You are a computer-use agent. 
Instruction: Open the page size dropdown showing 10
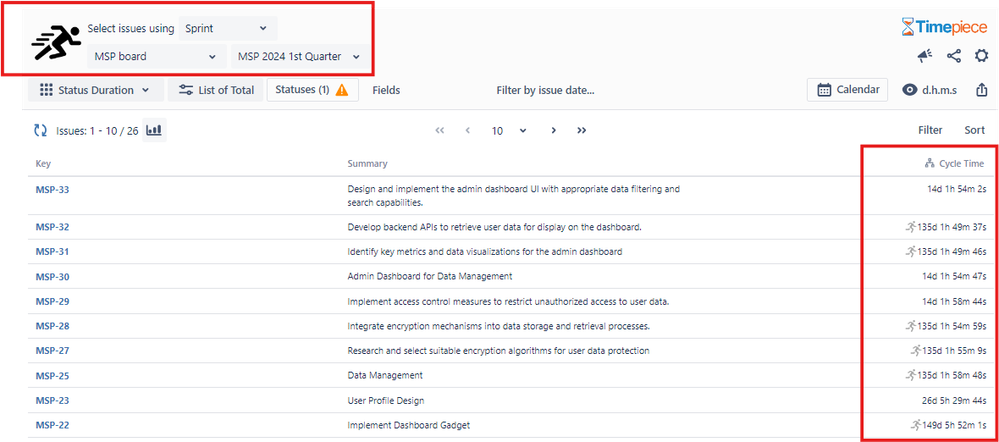point(509,131)
